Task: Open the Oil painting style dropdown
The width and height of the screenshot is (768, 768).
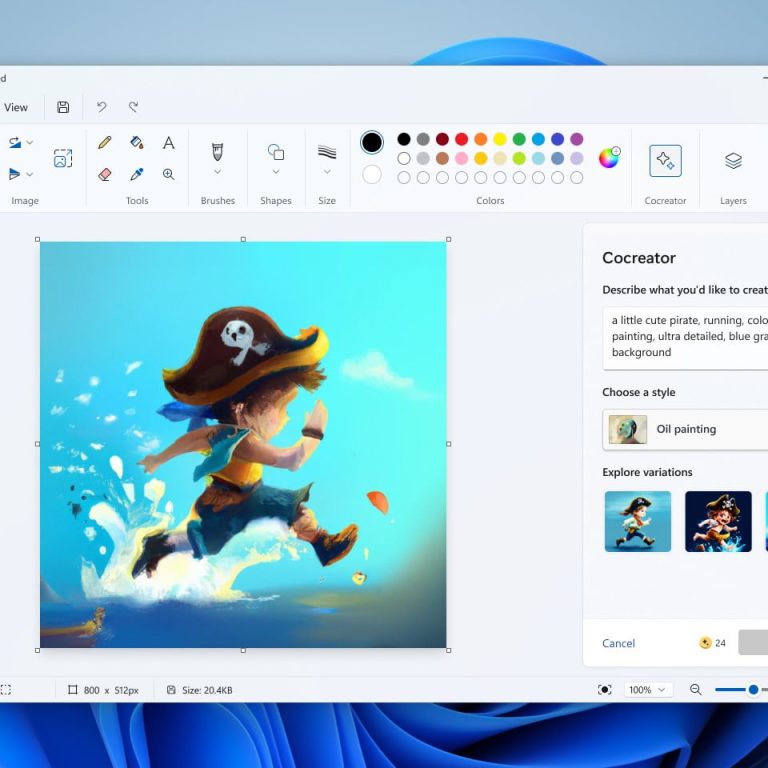Action: point(685,430)
